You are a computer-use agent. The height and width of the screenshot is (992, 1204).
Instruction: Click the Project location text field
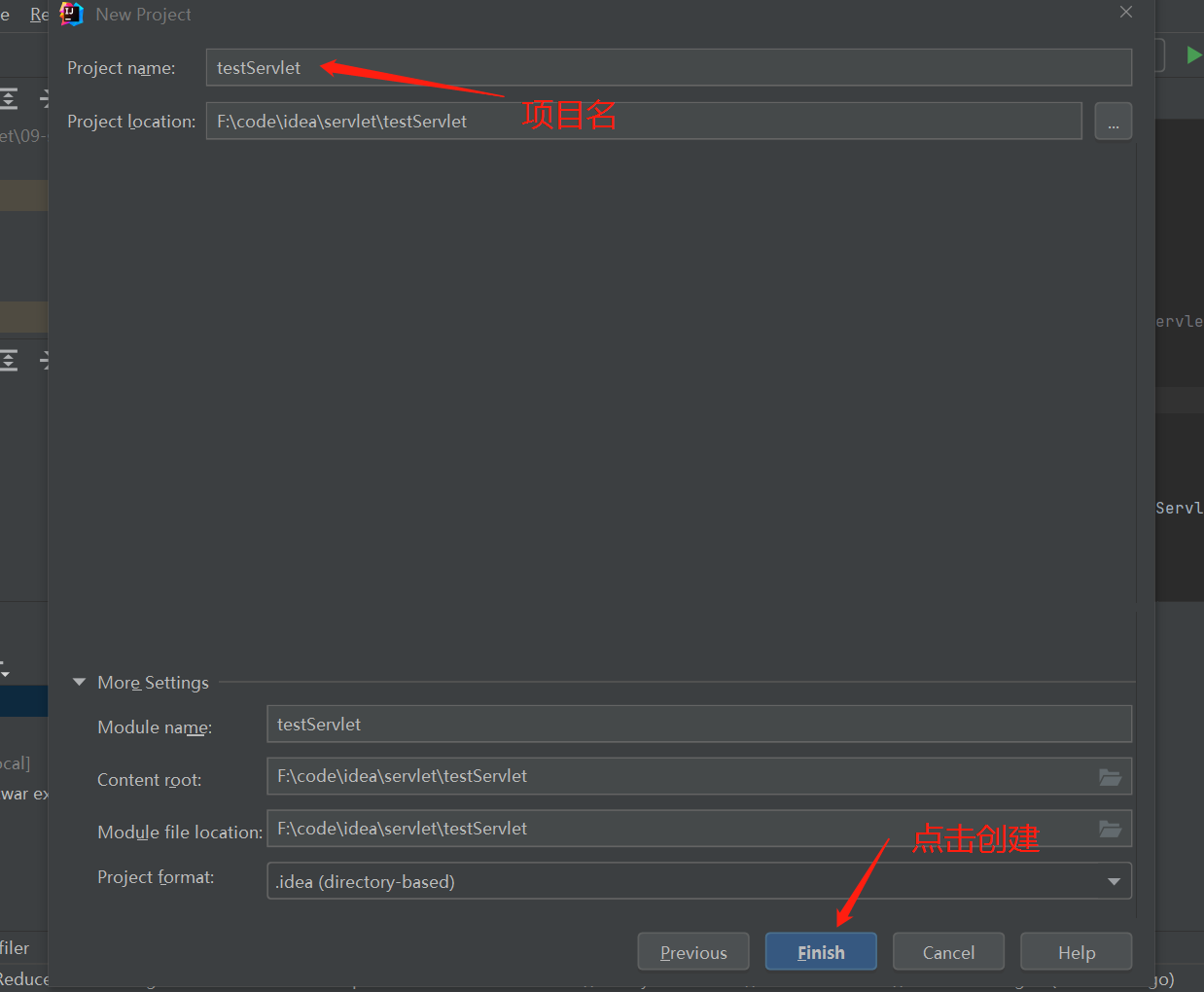644,121
